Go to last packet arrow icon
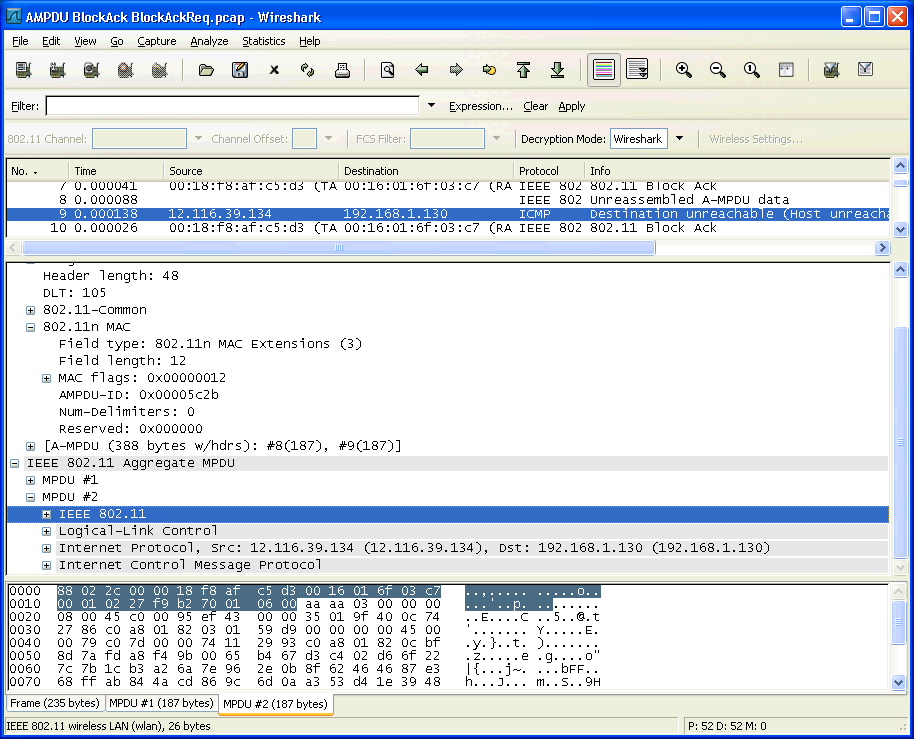This screenshot has width=914, height=739. coord(558,71)
